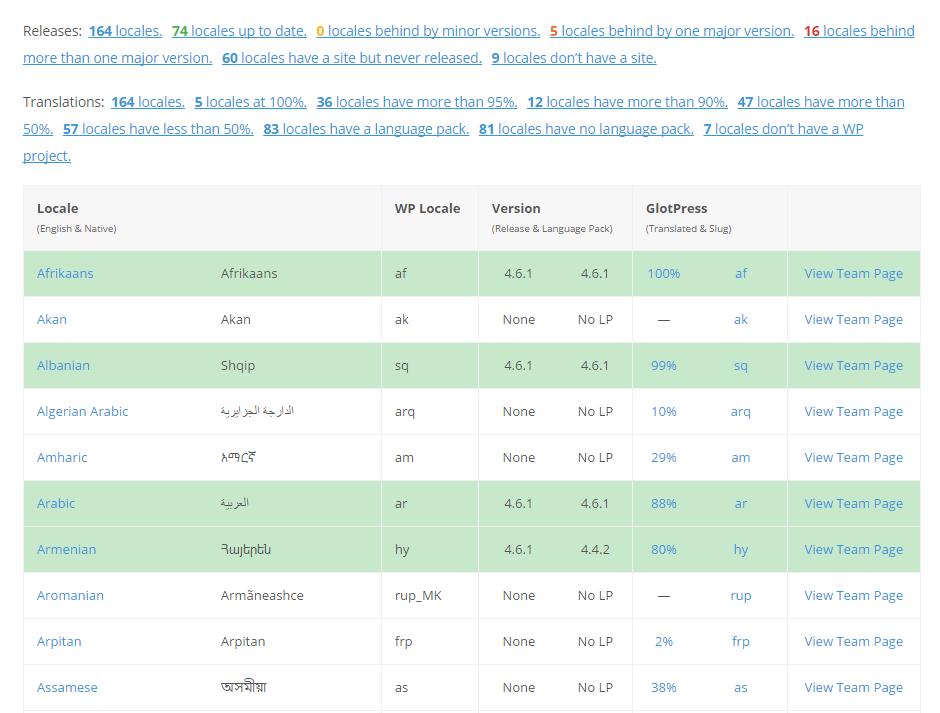Click the Amharic 29% translated link
940x713 pixels.
(664, 458)
